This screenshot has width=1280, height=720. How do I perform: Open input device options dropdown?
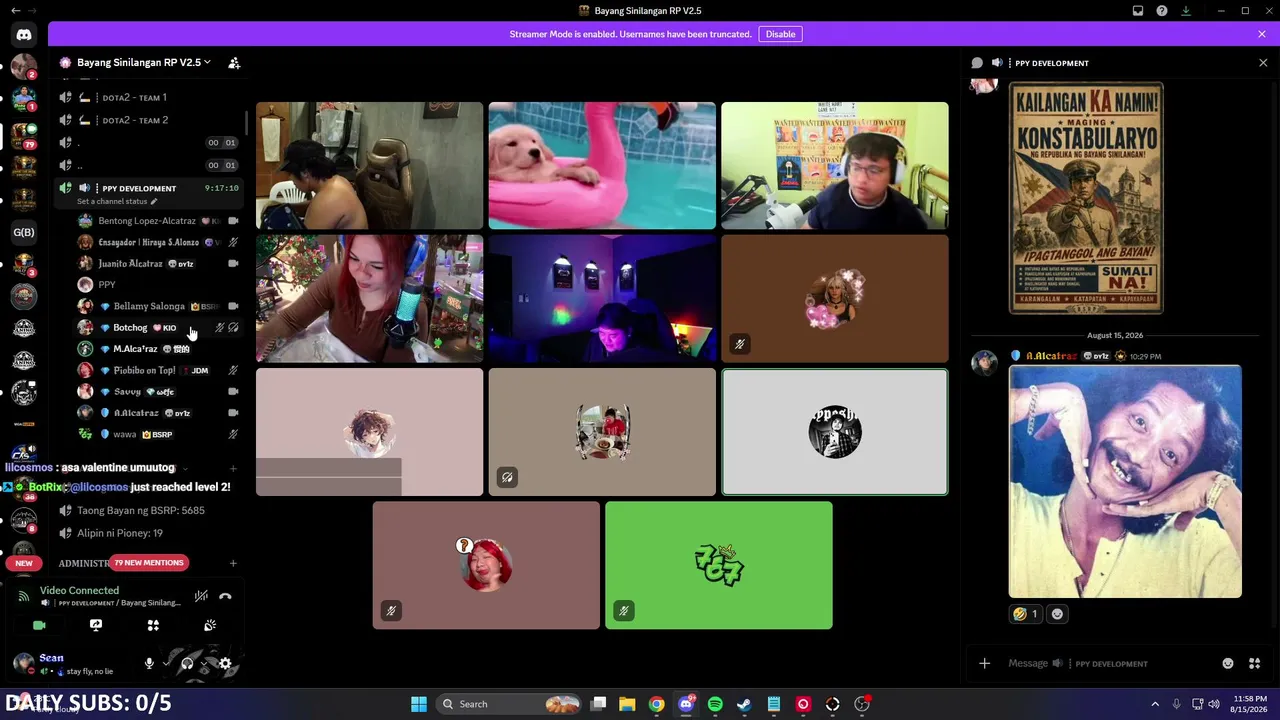pyautogui.click(x=166, y=663)
